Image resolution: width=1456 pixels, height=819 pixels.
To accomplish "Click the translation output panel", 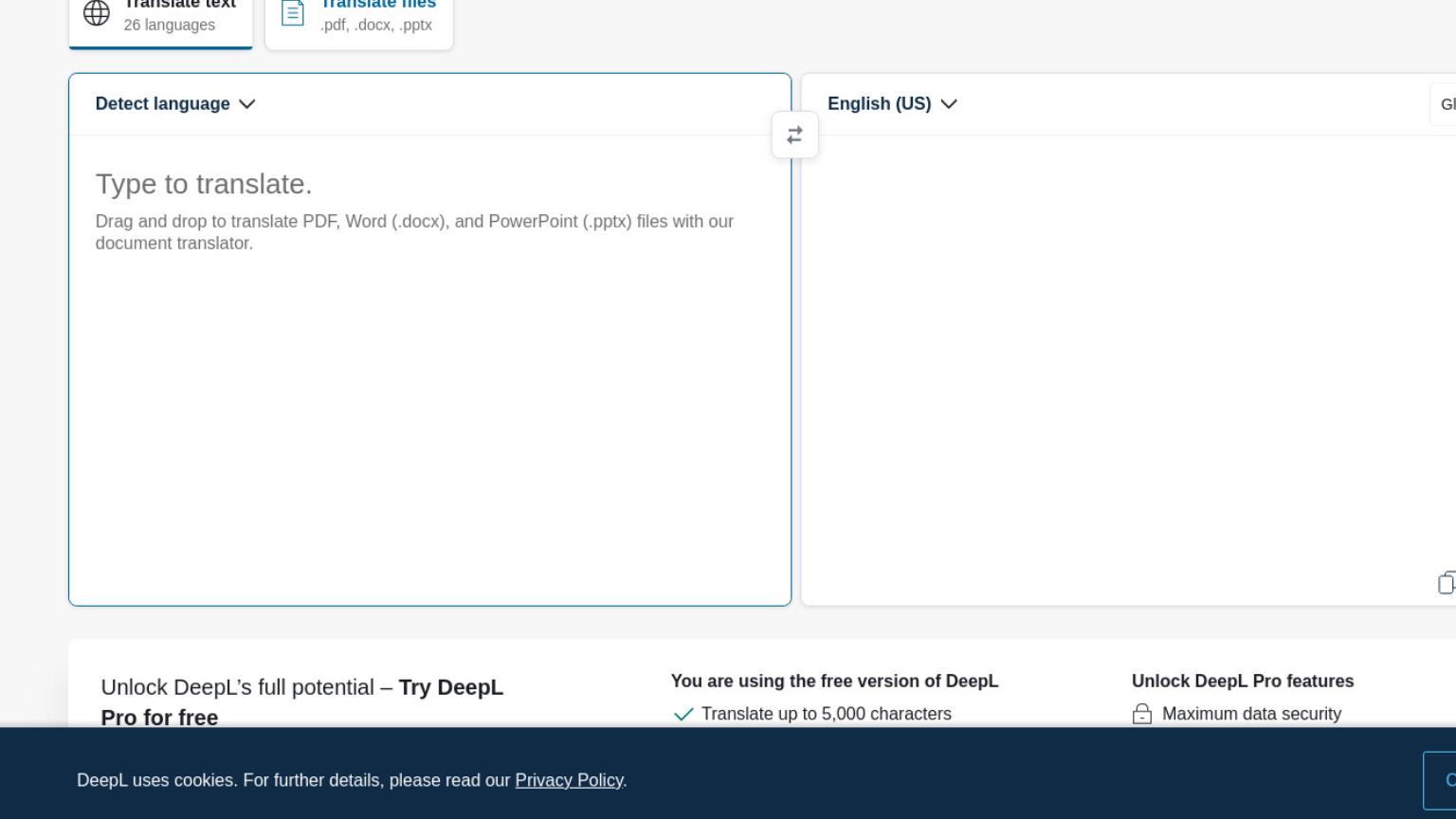I will [1128, 370].
